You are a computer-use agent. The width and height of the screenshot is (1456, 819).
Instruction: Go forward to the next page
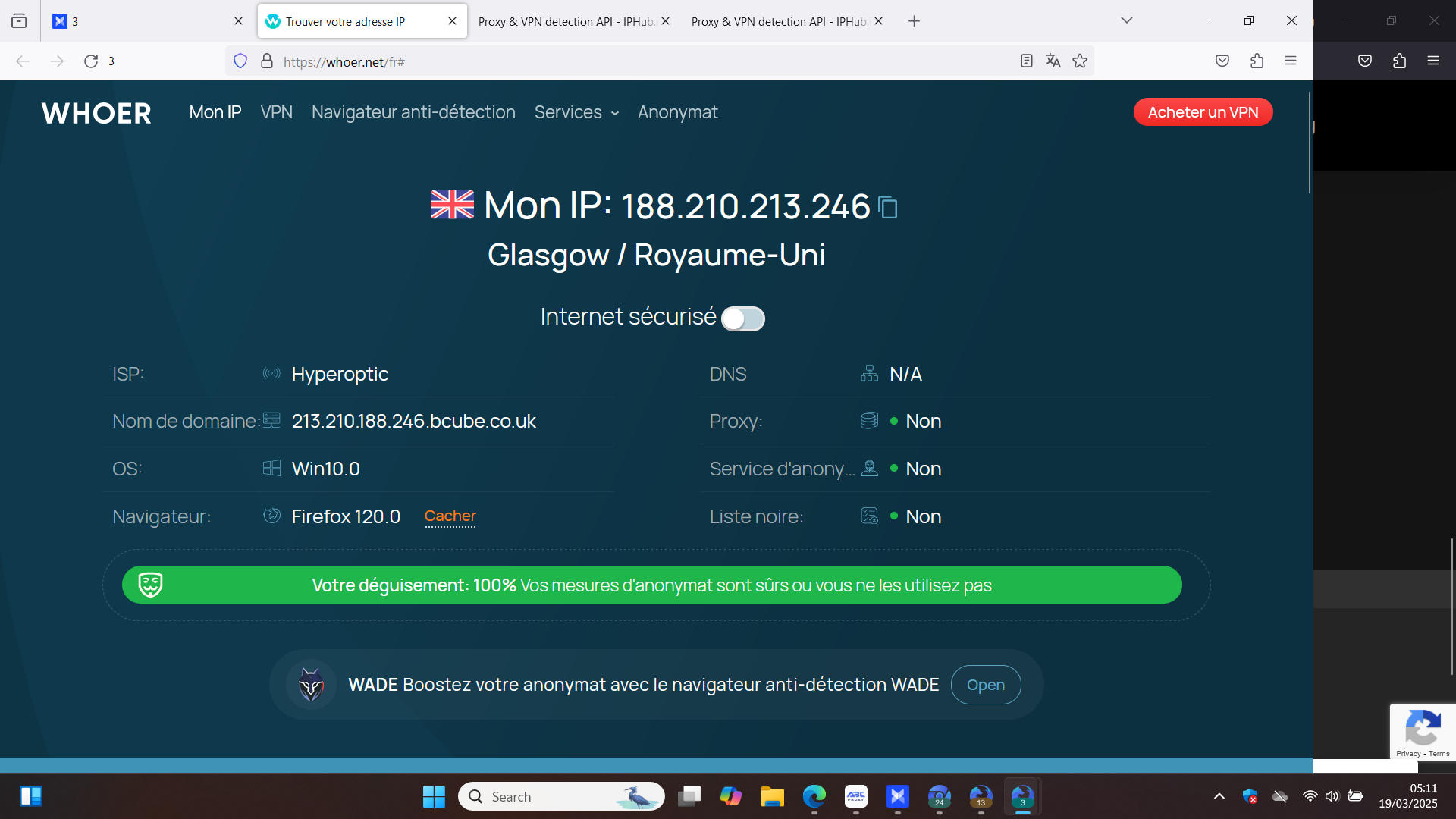pyautogui.click(x=57, y=61)
